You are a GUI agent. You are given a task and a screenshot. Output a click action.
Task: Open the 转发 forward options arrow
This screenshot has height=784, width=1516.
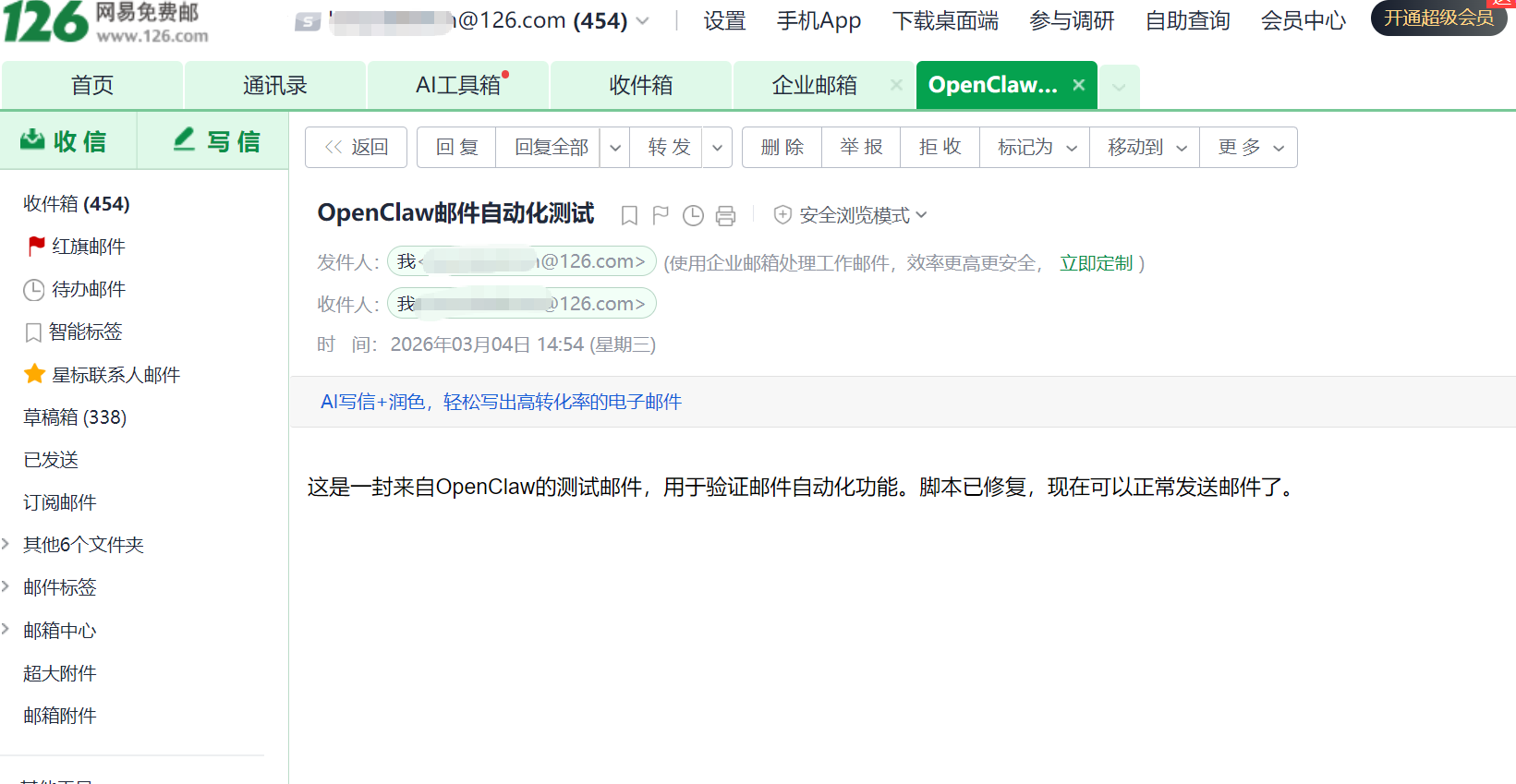click(717, 148)
